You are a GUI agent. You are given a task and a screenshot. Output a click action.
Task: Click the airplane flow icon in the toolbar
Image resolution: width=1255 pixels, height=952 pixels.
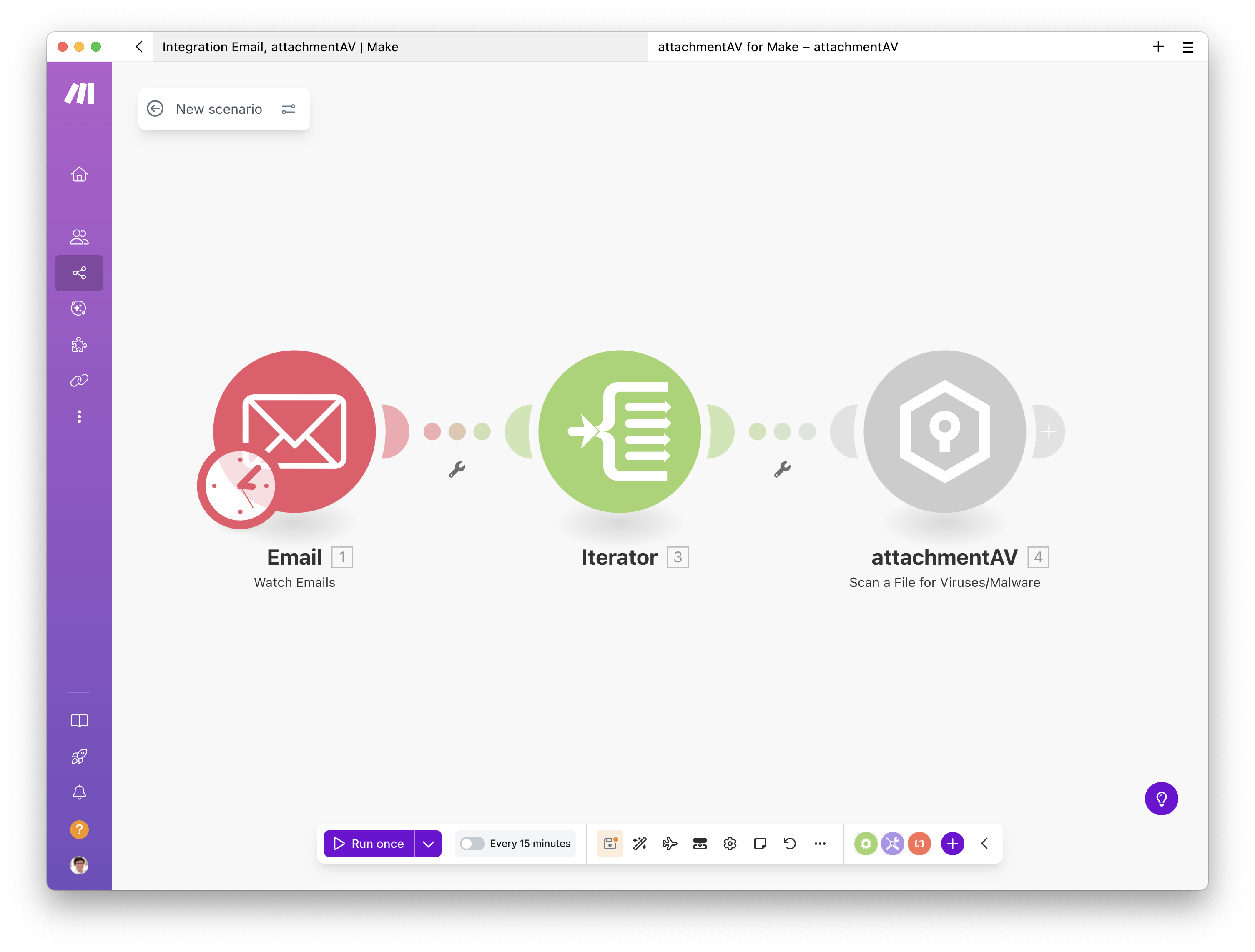(x=670, y=844)
